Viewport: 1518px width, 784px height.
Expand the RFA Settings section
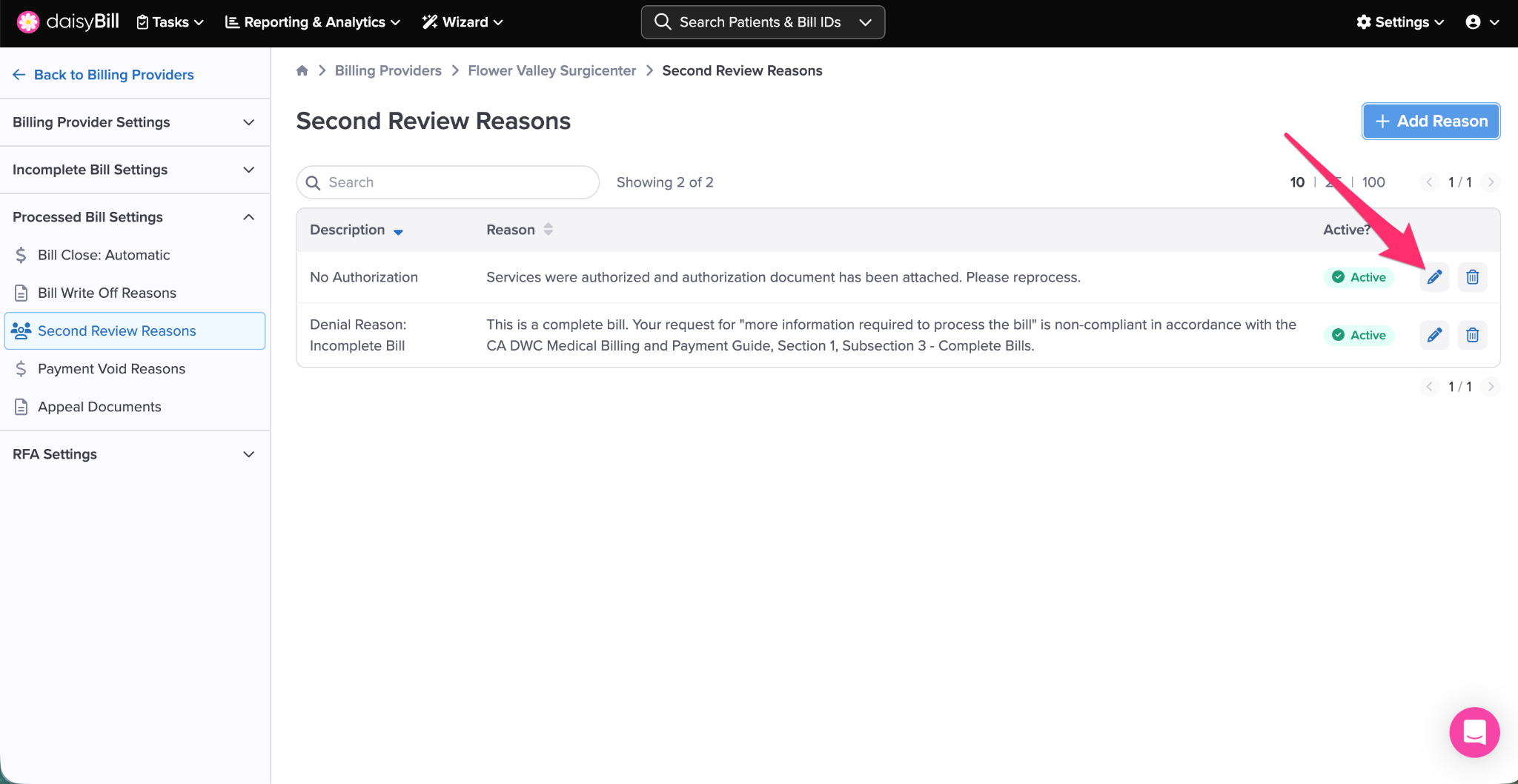[x=134, y=454]
